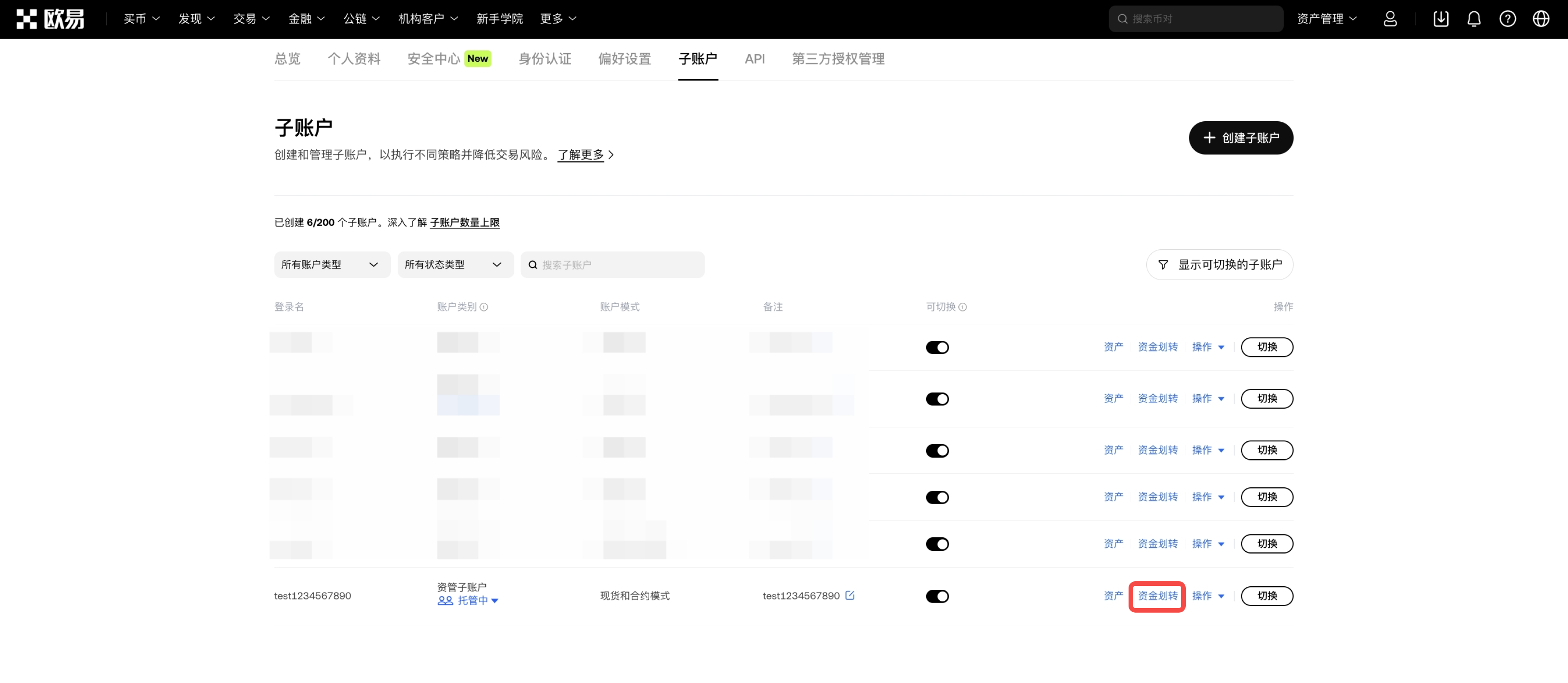Open the 子账户数量上限 link
The height and width of the screenshot is (683, 1568).
464,222
